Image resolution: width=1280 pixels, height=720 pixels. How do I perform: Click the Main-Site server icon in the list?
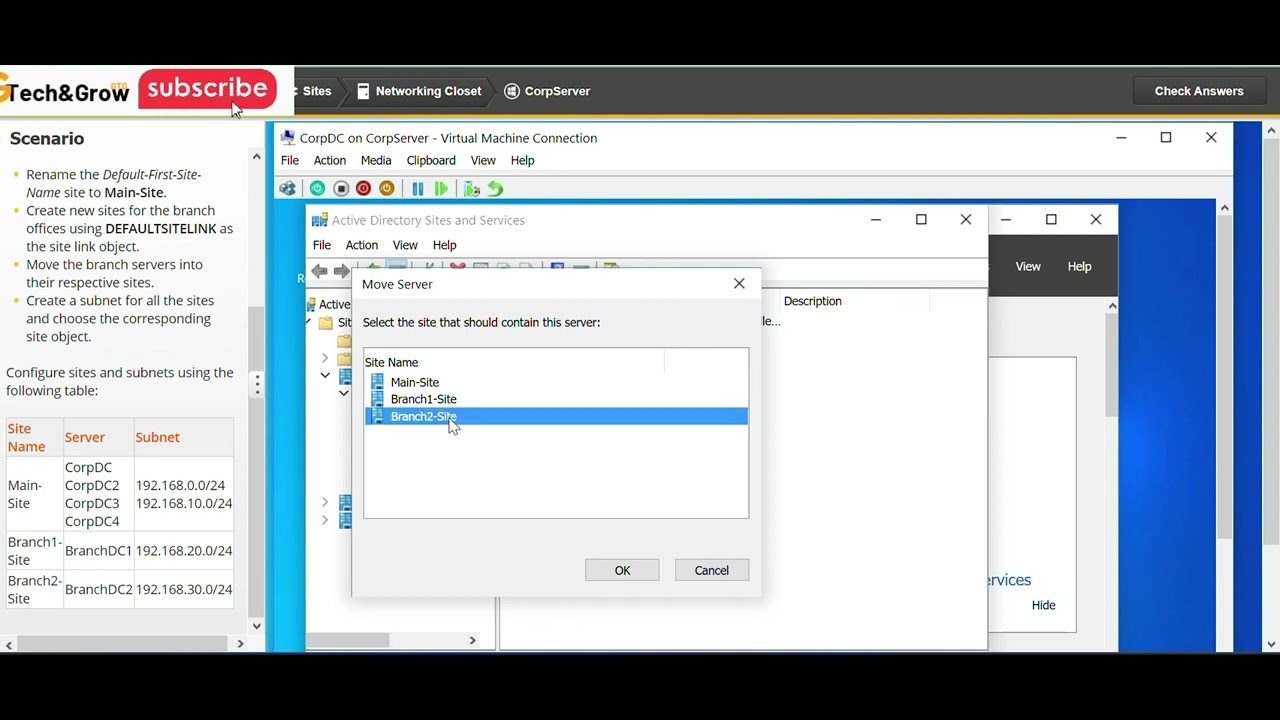(377, 382)
